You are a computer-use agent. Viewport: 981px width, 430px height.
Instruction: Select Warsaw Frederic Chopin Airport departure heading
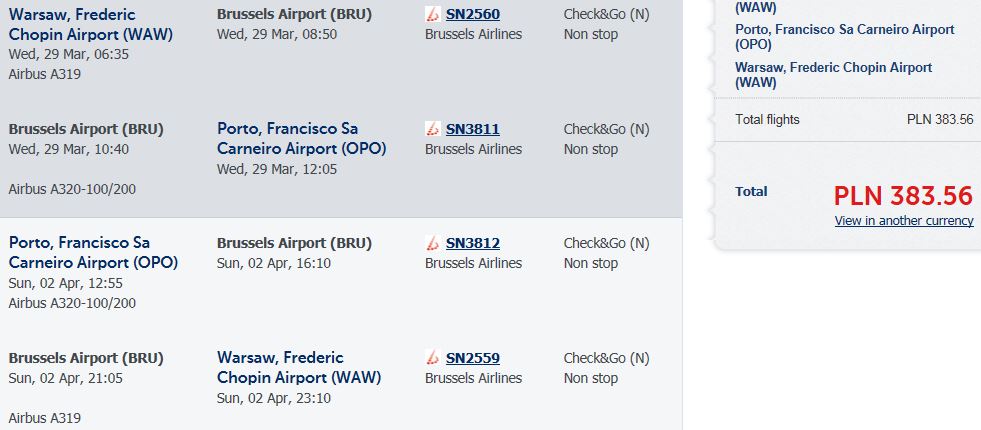91,24
